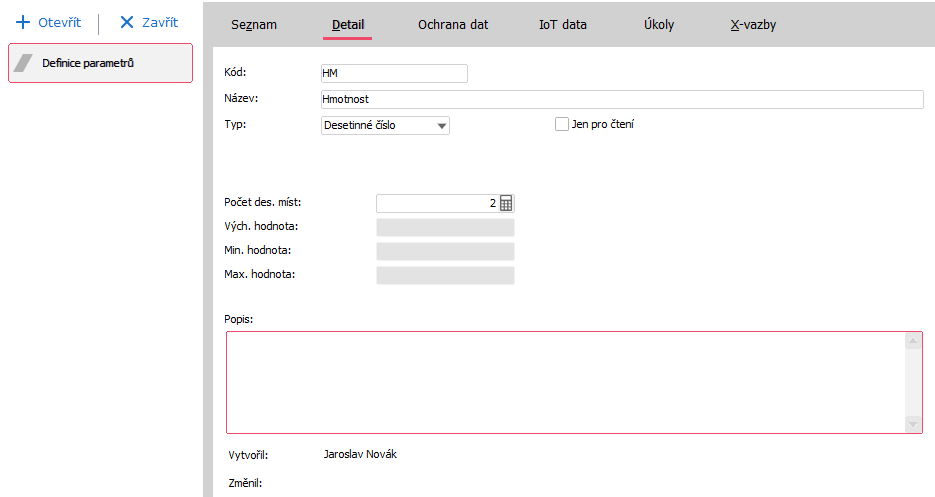Screen dimensions: 935x497
Task: Click the plus icon for Otevřít
Action: click(23, 22)
